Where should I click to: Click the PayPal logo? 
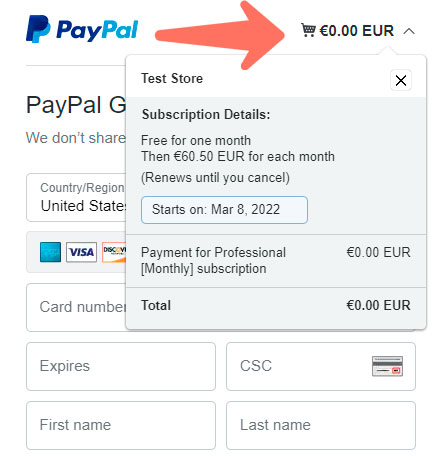click(82, 29)
